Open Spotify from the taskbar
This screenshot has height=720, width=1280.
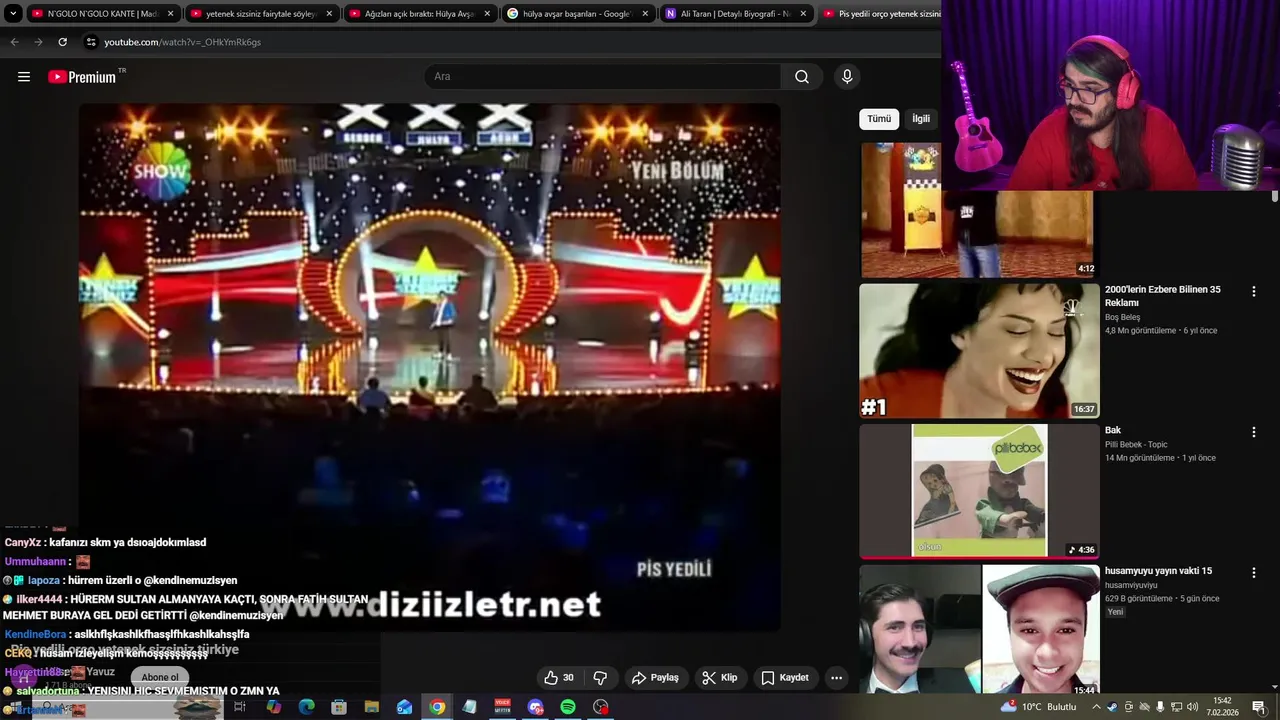coord(568,707)
